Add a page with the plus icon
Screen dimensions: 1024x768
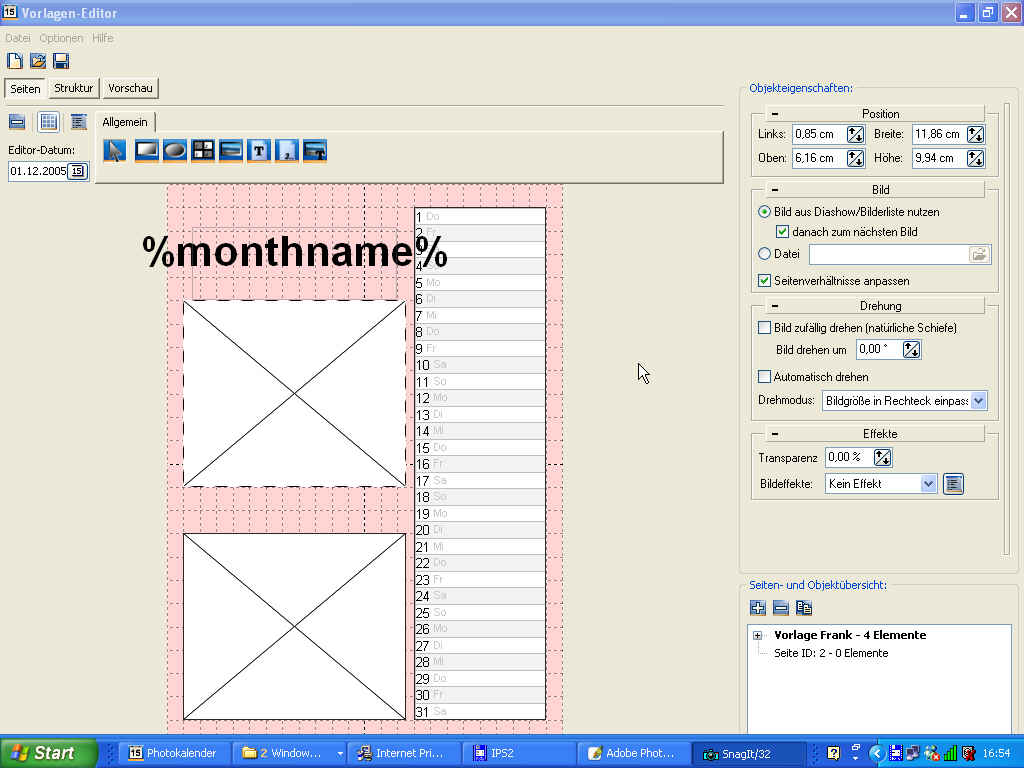tap(758, 608)
